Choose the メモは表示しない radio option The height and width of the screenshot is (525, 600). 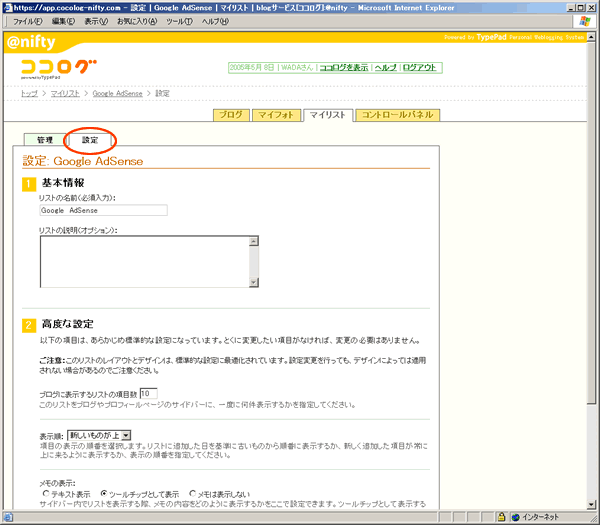pos(193,493)
